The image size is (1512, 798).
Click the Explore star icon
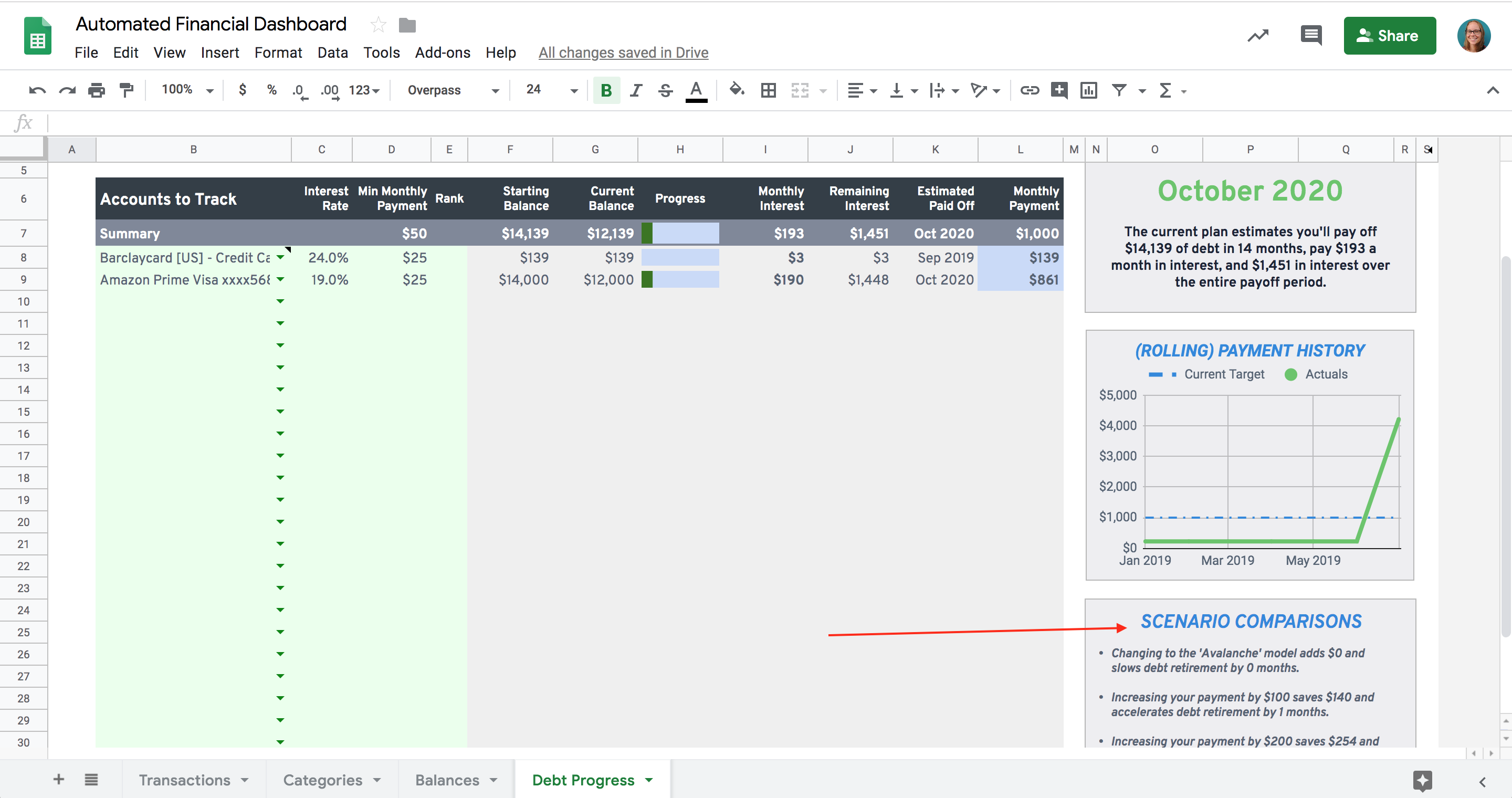tap(1422, 780)
